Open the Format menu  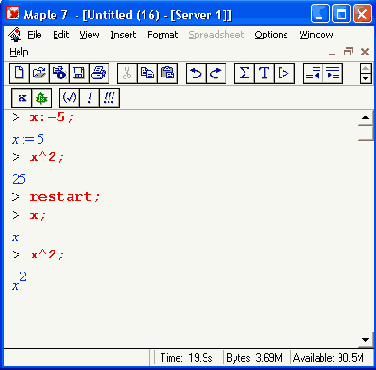(163, 35)
